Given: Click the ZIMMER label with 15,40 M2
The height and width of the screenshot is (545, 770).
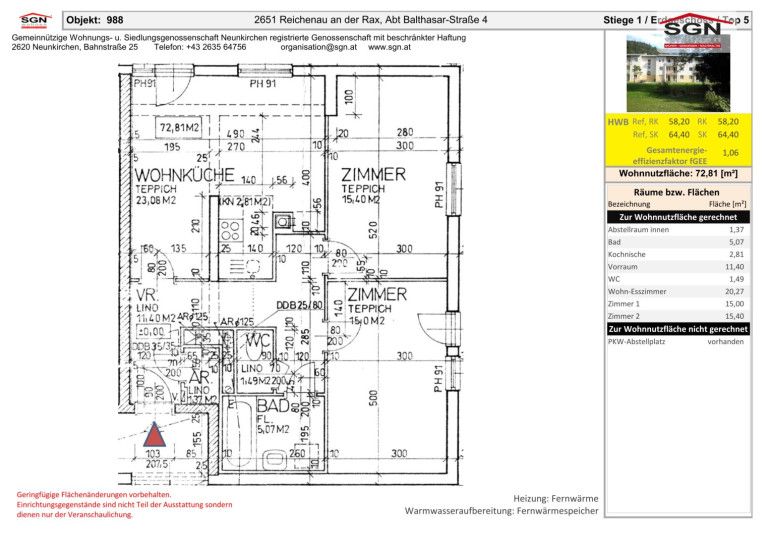Looking at the screenshot, I should pos(373,175).
